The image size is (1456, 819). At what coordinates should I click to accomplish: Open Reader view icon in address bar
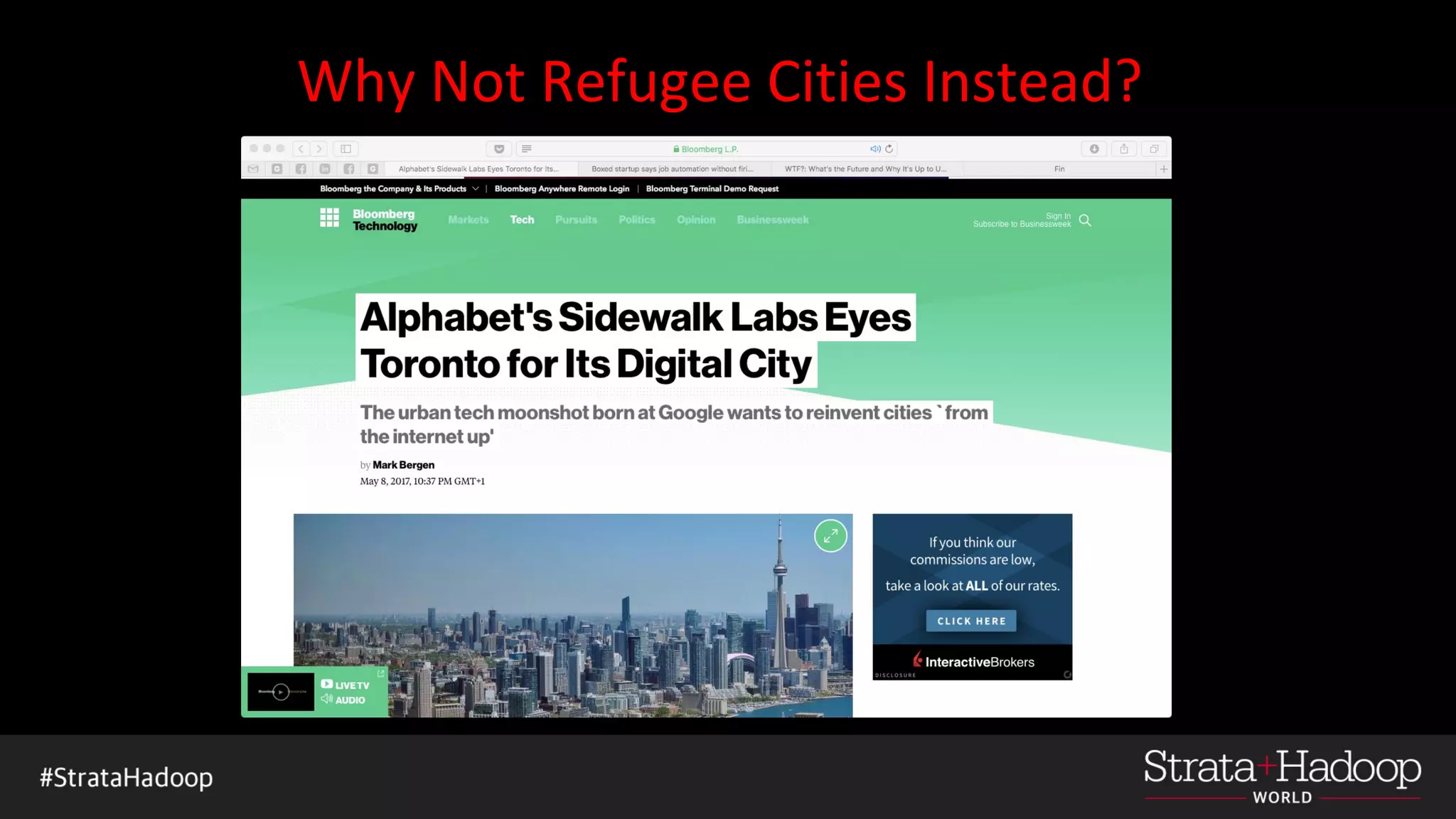click(x=527, y=149)
